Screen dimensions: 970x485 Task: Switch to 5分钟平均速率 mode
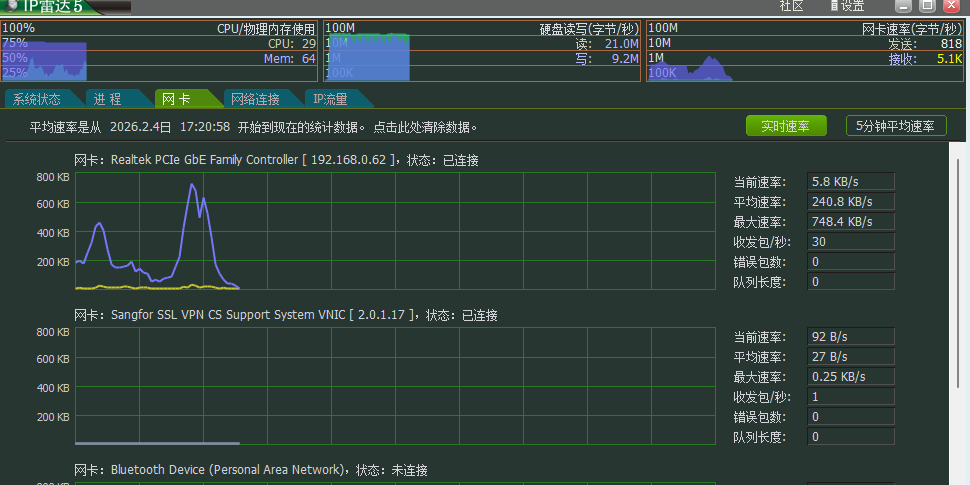pos(896,126)
